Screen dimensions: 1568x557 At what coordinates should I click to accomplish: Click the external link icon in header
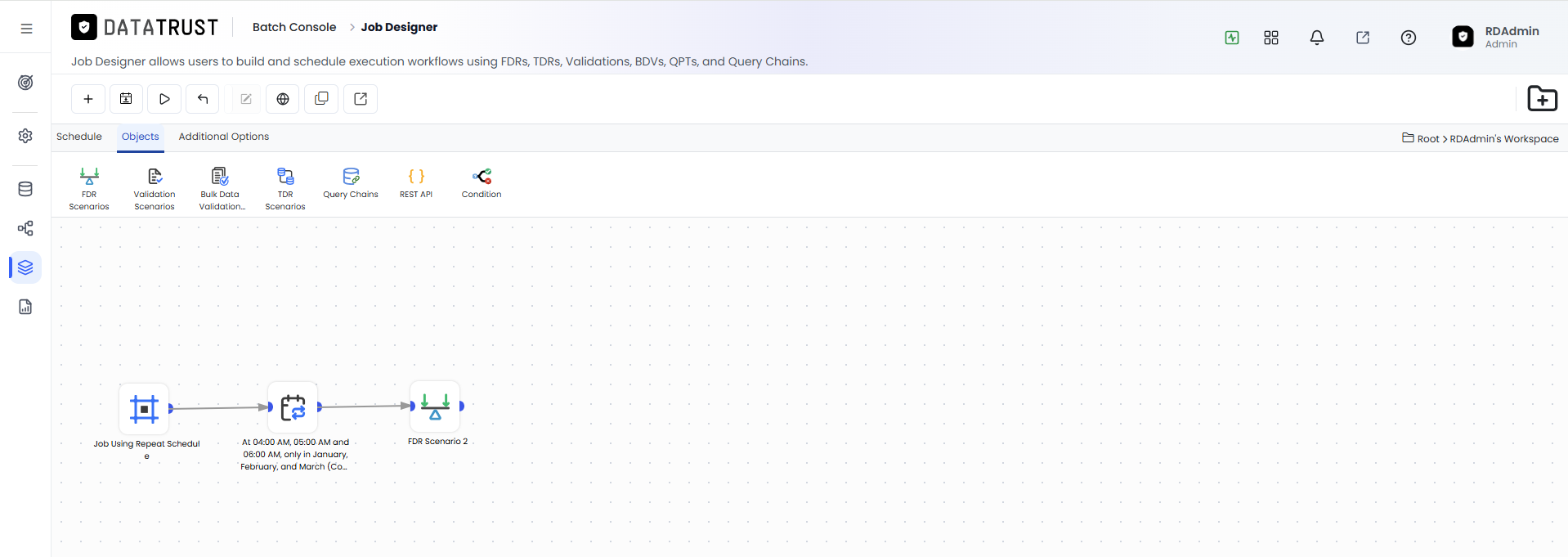(x=1363, y=38)
